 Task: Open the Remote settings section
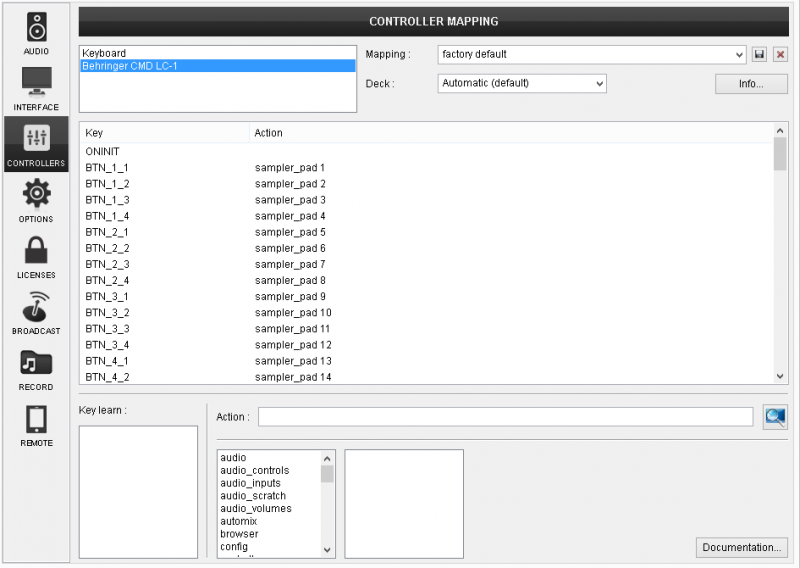[37, 424]
